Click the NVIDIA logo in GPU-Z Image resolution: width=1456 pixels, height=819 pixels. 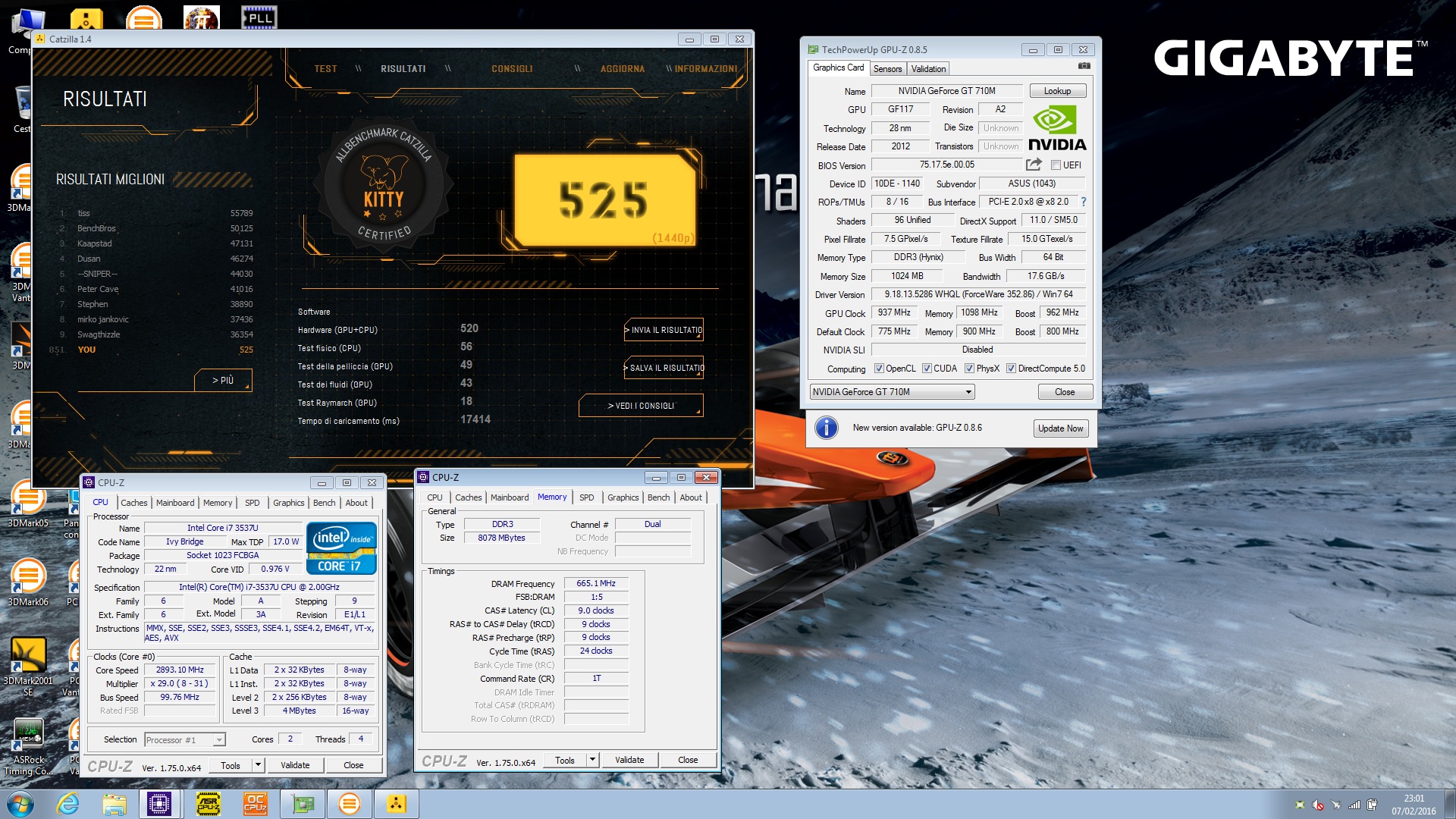[x=1057, y=128]
